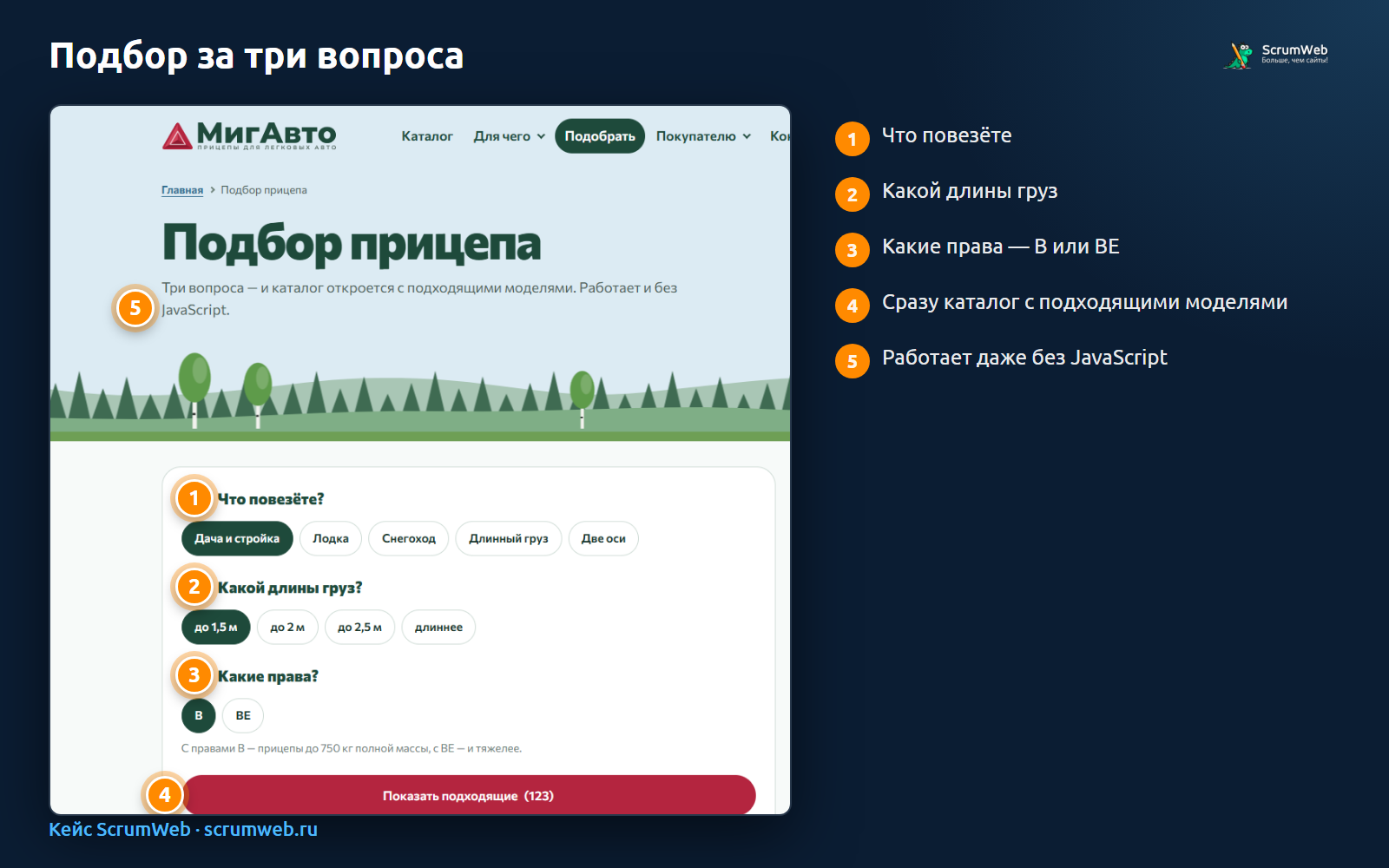The height and width of the screenshot is (868, 1389).
Task: Click the Что повезёте? question heading
Action: (270, 499)
